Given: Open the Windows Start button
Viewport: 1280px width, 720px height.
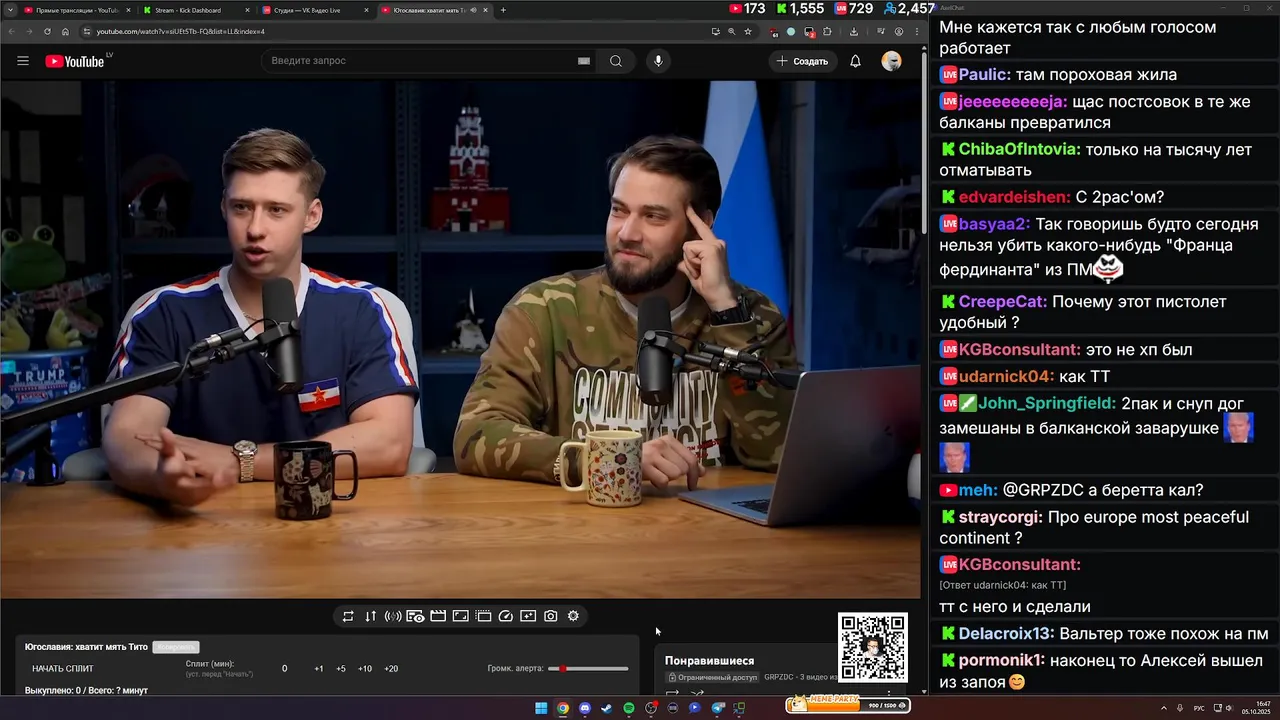Looking at the screenshot, I should 541,708.
